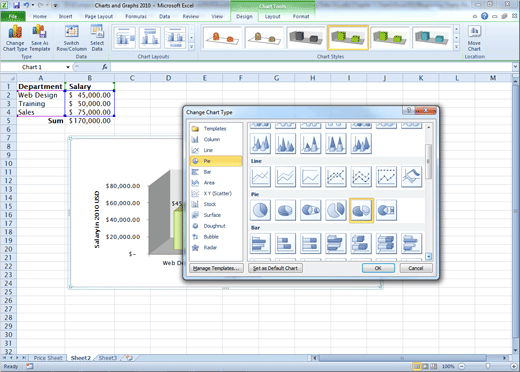Expand the Chart Styles gallery more arrow

pyautogui.click(x=456, y=47)
